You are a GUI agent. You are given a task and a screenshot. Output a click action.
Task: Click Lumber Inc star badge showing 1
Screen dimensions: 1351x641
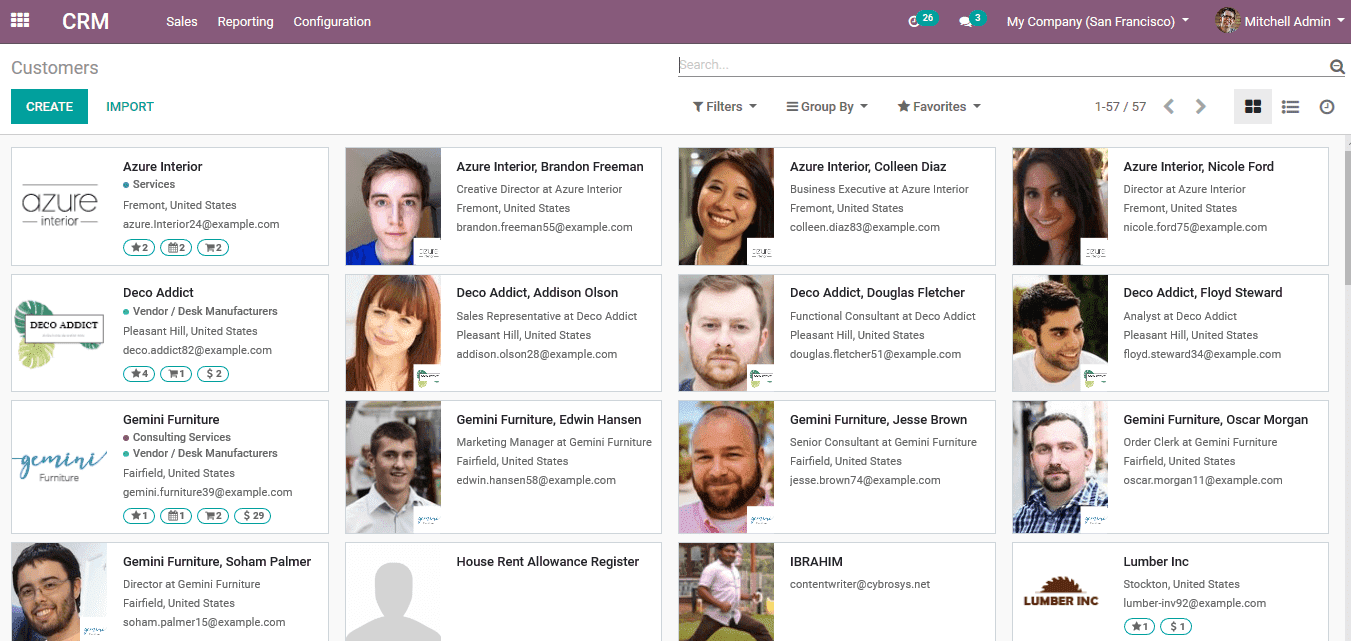pyautogui.click(x=1140, y=627)
